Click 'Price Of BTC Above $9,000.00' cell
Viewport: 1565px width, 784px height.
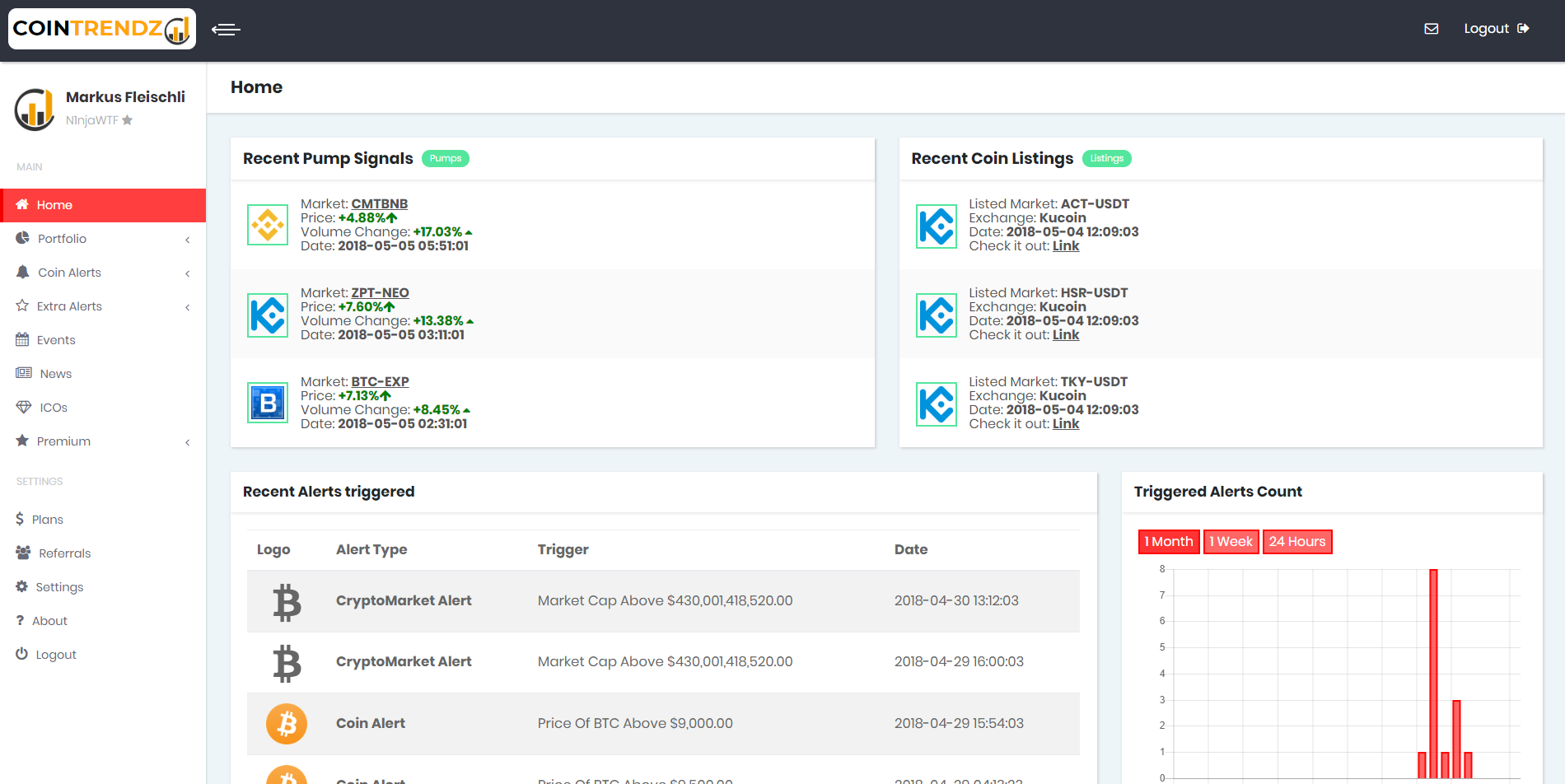click(635, 724)
